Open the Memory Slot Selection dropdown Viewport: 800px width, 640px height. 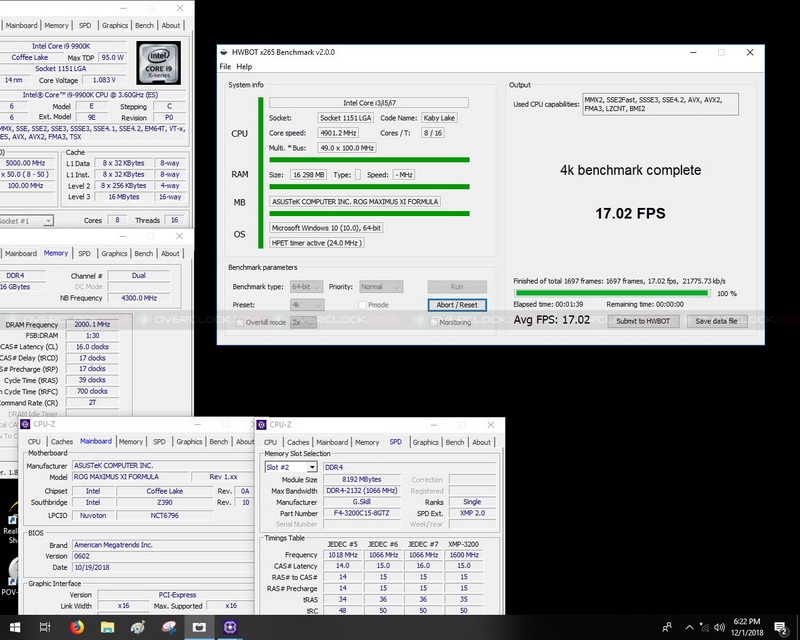click(291, 467)
